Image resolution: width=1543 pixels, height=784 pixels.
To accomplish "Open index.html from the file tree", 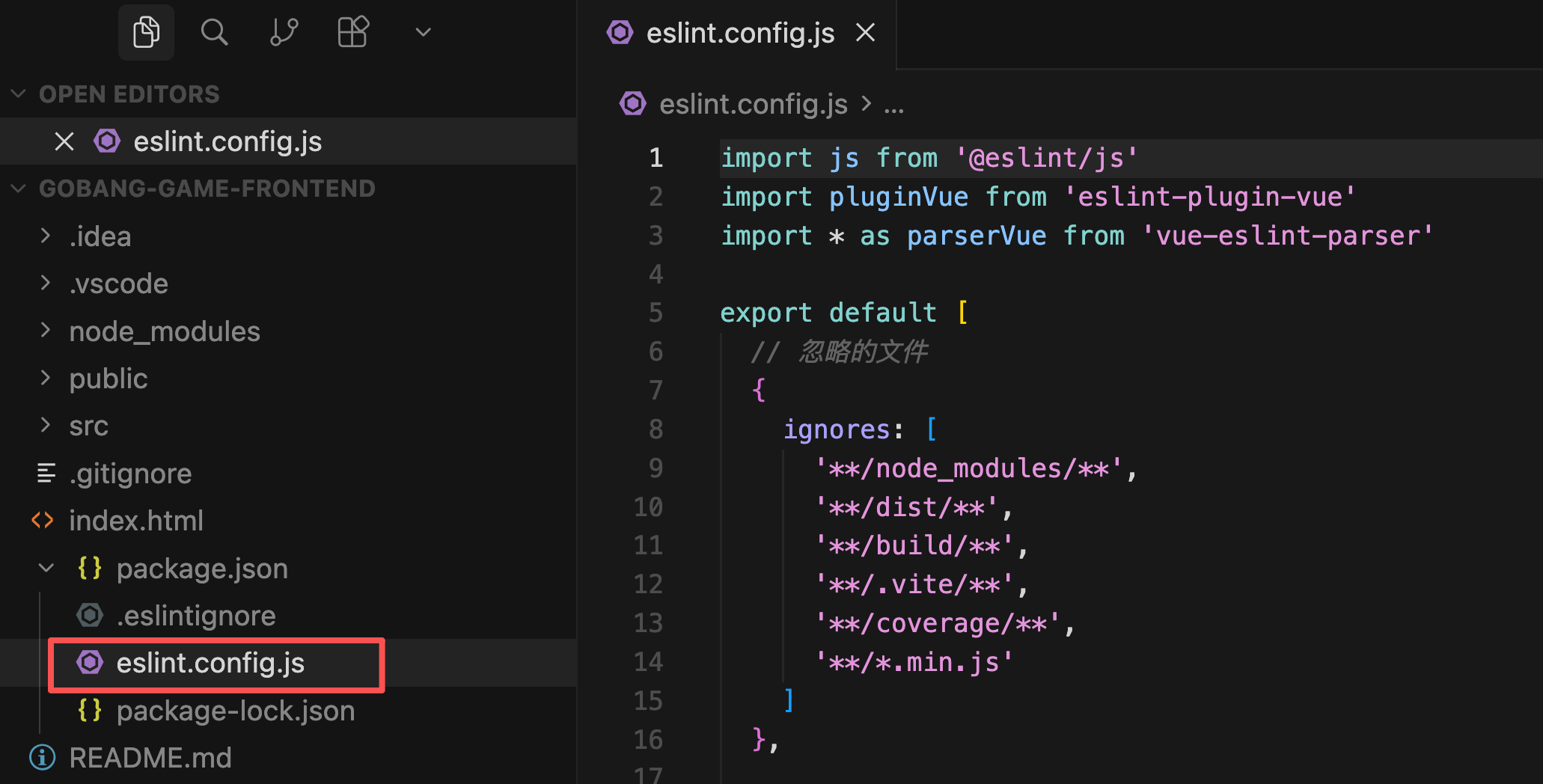I will pos(135,521).
